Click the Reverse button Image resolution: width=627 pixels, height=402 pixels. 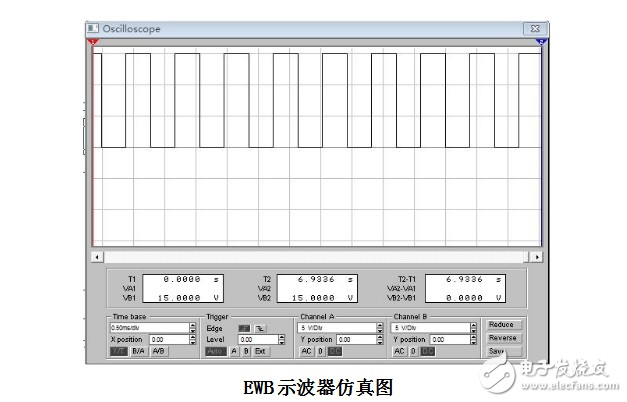(502, 338)
